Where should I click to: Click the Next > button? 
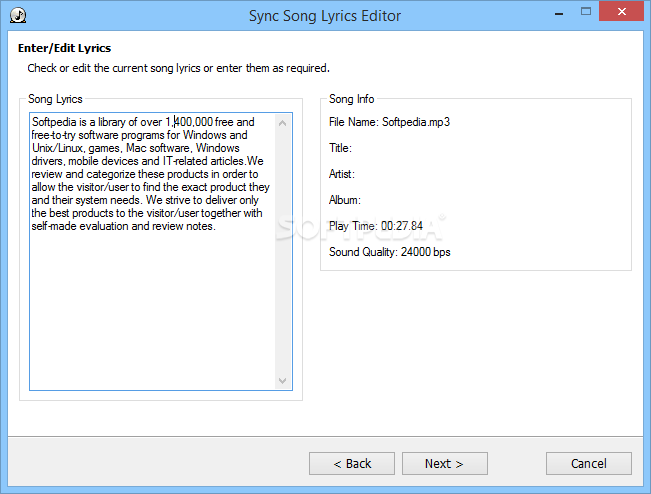pyautogui.click(x=444, y=463)
